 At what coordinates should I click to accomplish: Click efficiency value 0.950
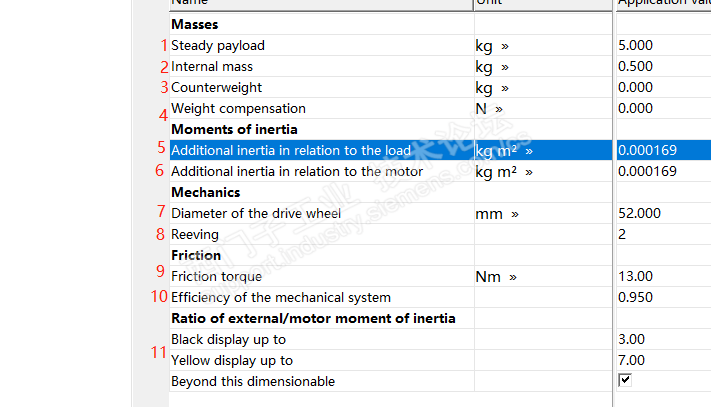[x=636, y=298]
